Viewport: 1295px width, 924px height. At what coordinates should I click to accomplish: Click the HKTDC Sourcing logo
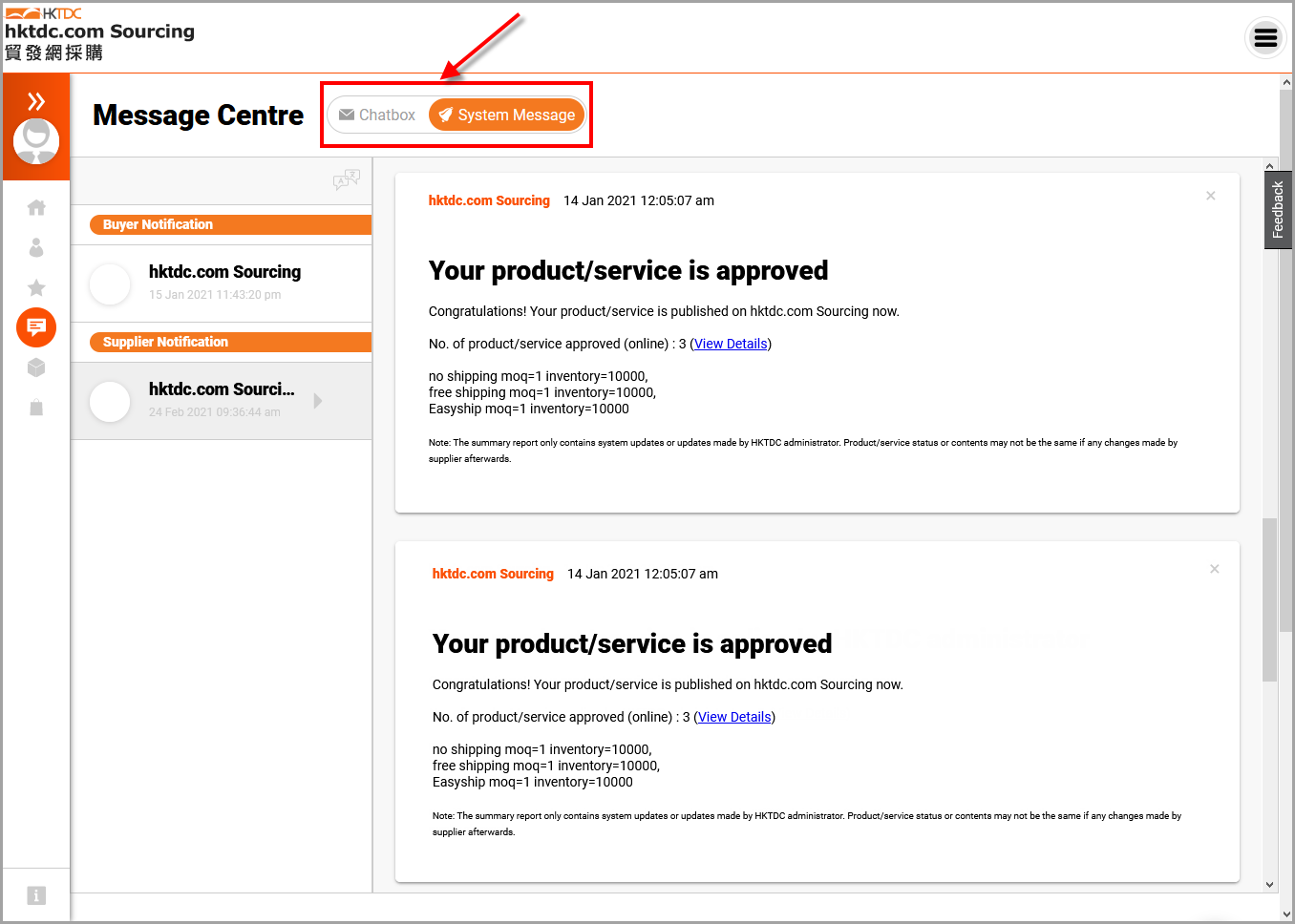coord(99,36)
